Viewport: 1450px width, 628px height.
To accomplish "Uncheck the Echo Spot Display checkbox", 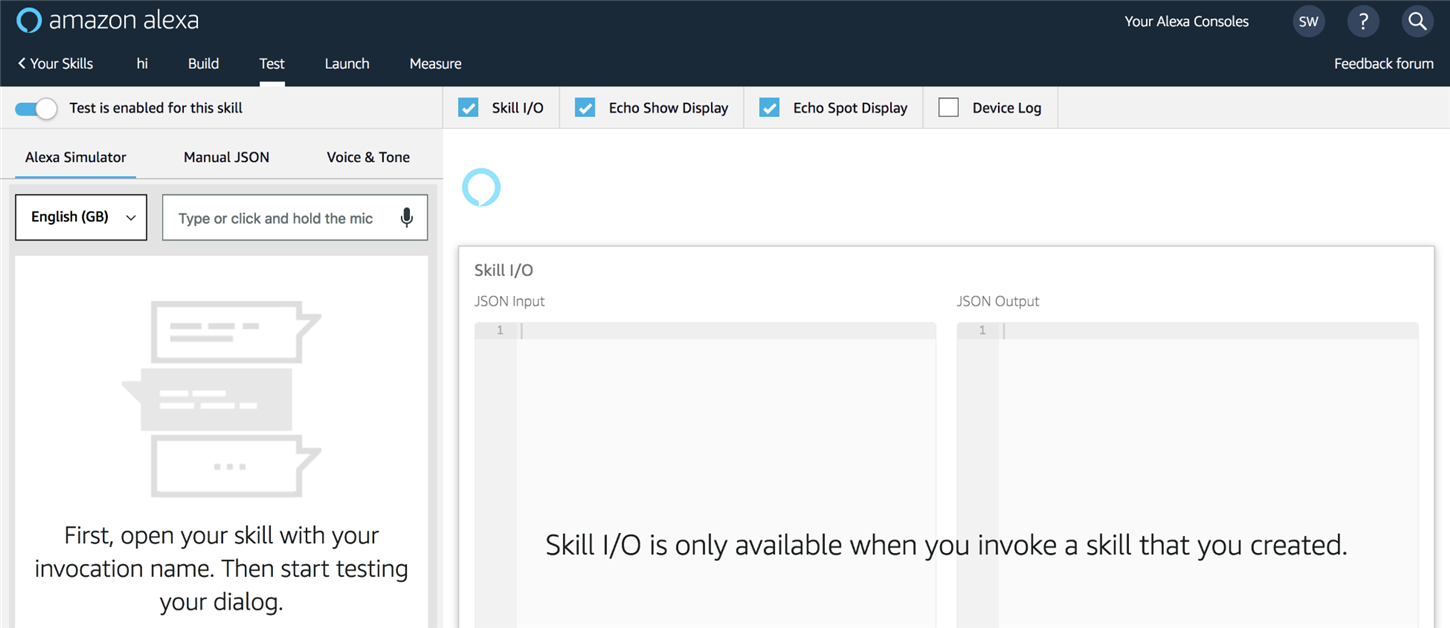I will [x=769, y=107].
